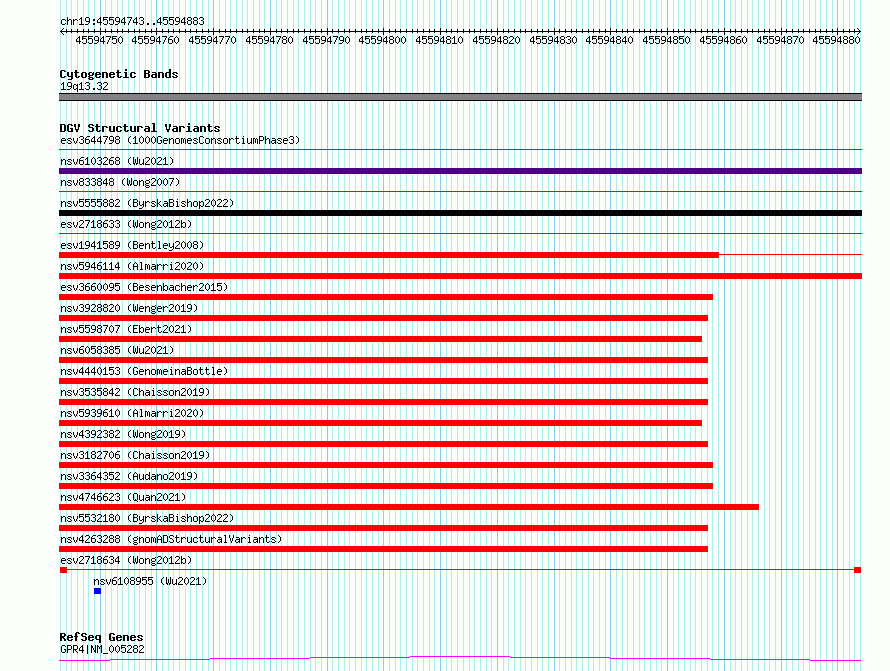890x671 pixels.
Task: Click the chr19:45594743..45594883 region label
Action: (x=132, y=21)
